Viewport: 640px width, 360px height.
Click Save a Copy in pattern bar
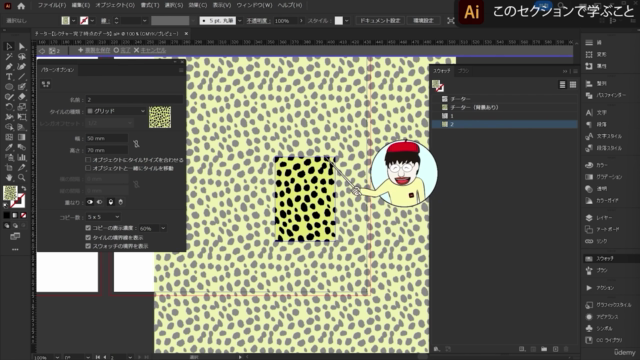[94, 50]
